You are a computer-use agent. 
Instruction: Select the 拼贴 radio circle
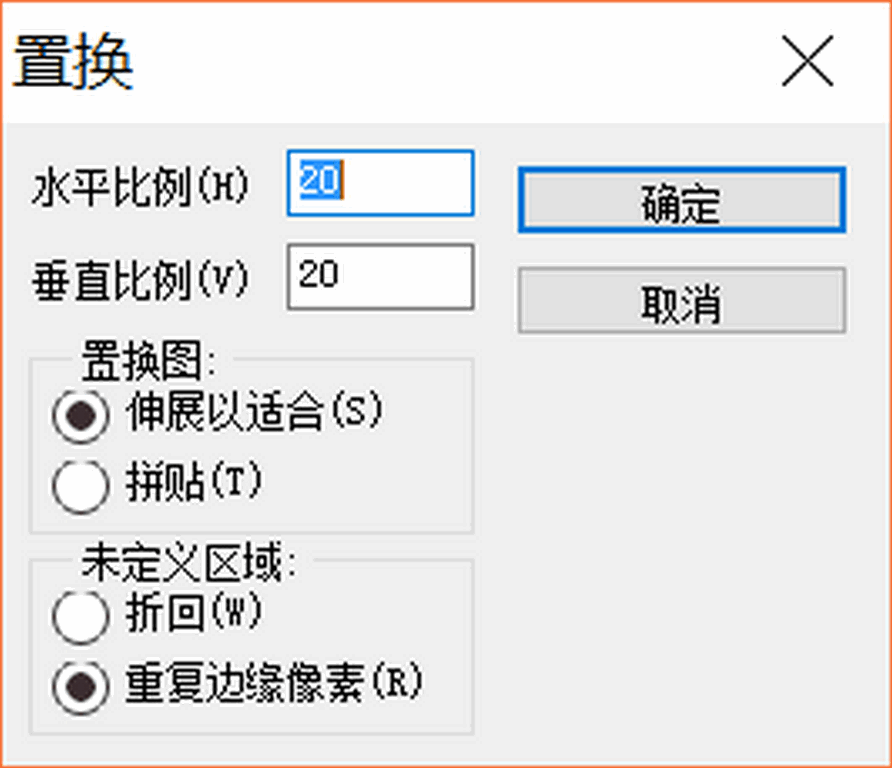(80, 486)
